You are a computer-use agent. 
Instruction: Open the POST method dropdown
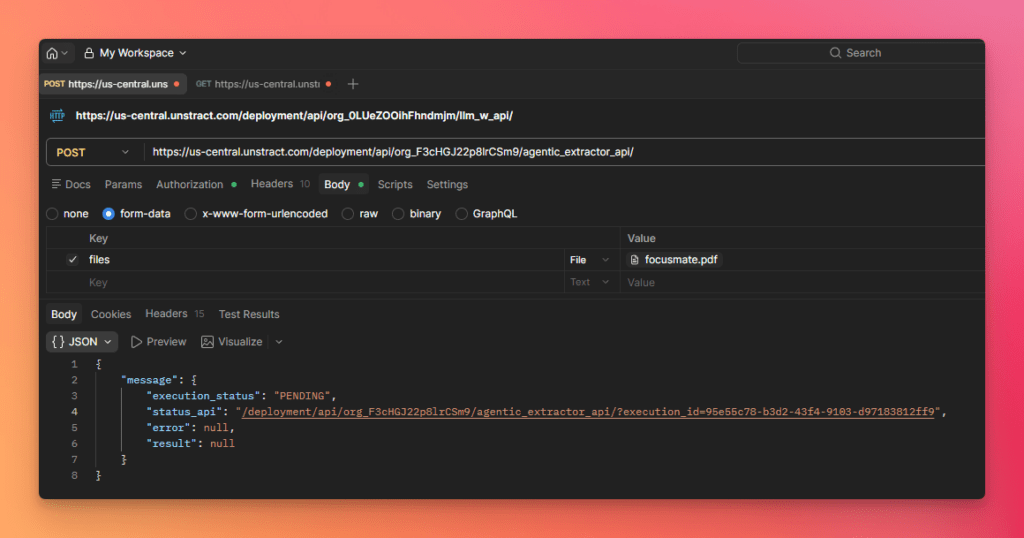(93, 152)
